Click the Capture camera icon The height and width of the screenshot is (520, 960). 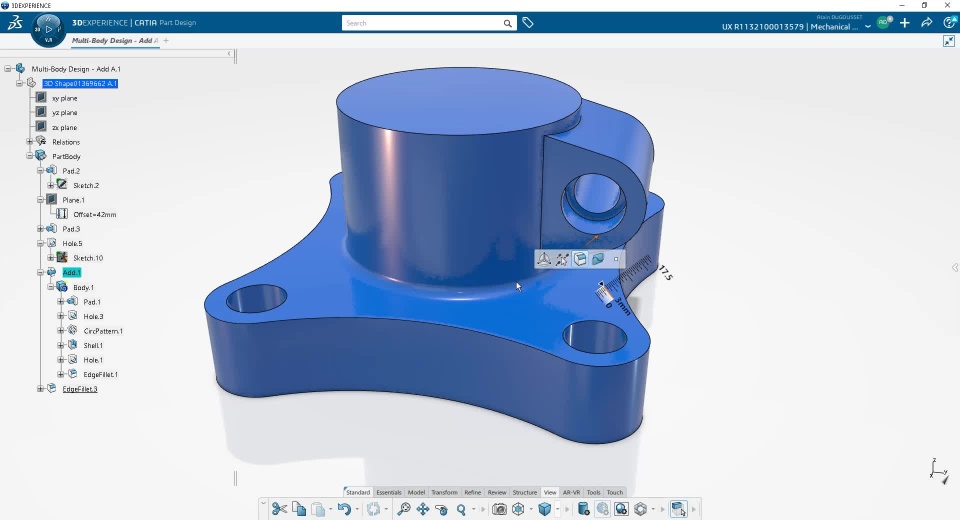[500, 509]
